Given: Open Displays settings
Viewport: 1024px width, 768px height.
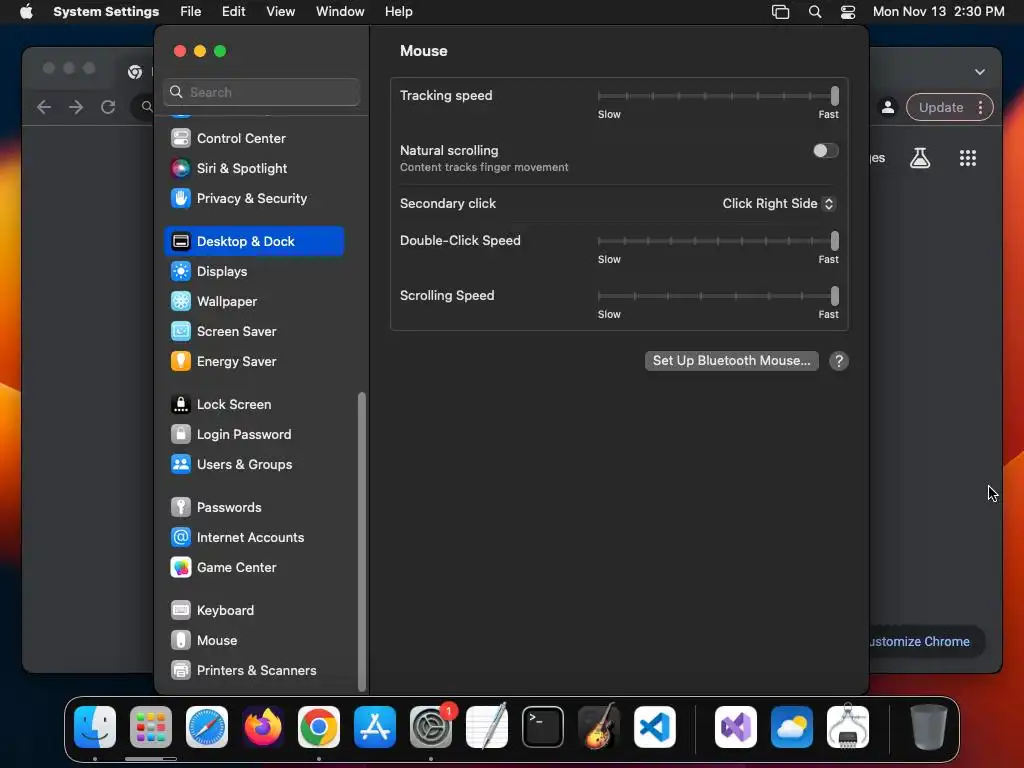Looking at the screenshot, I should (x=254, y=271).
